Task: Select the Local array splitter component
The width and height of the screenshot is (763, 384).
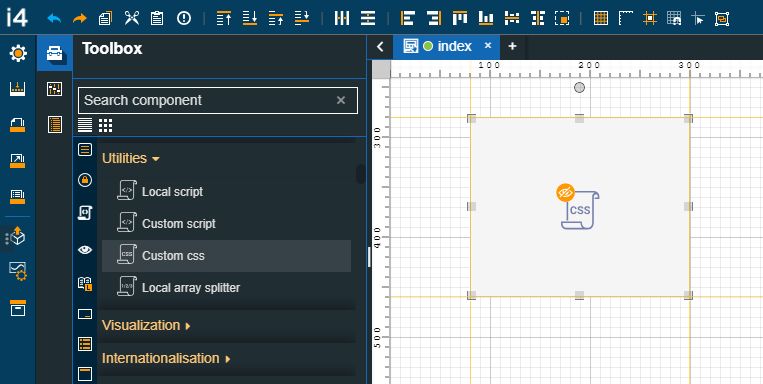Action: click(x=226, y=288)
